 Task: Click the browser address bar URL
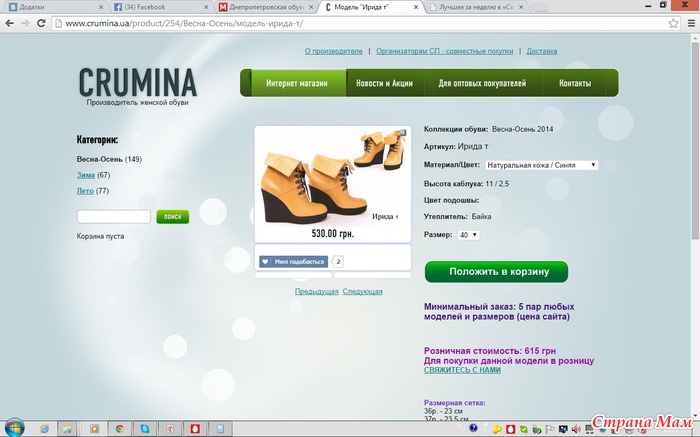[x=184, y=24]
